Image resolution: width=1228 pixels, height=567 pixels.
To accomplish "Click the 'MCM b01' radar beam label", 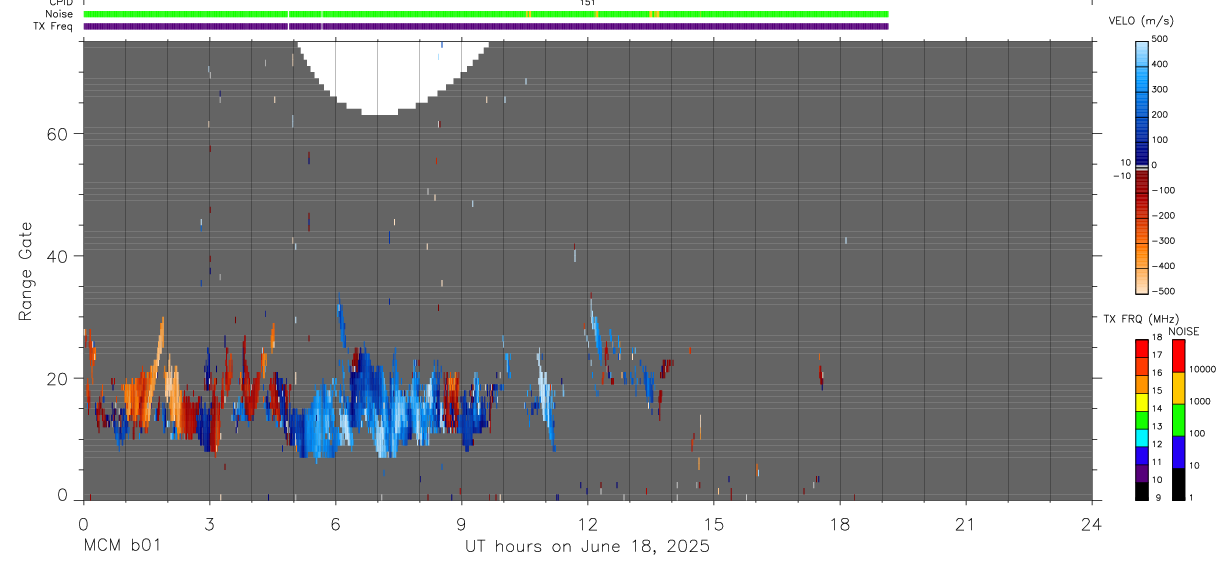I will tap(120, 547).
